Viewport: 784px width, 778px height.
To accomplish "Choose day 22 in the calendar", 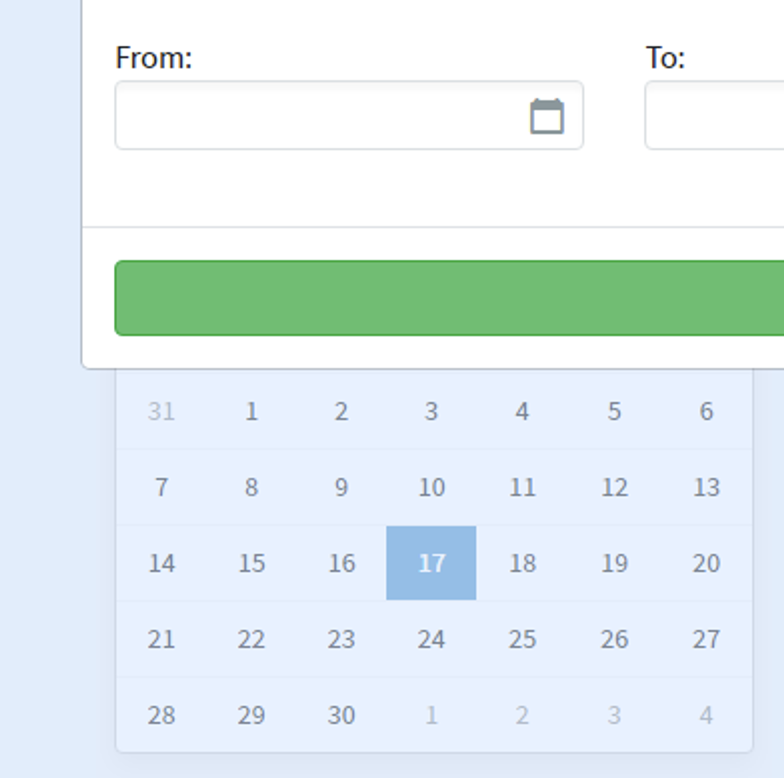I will coord(251,639).
